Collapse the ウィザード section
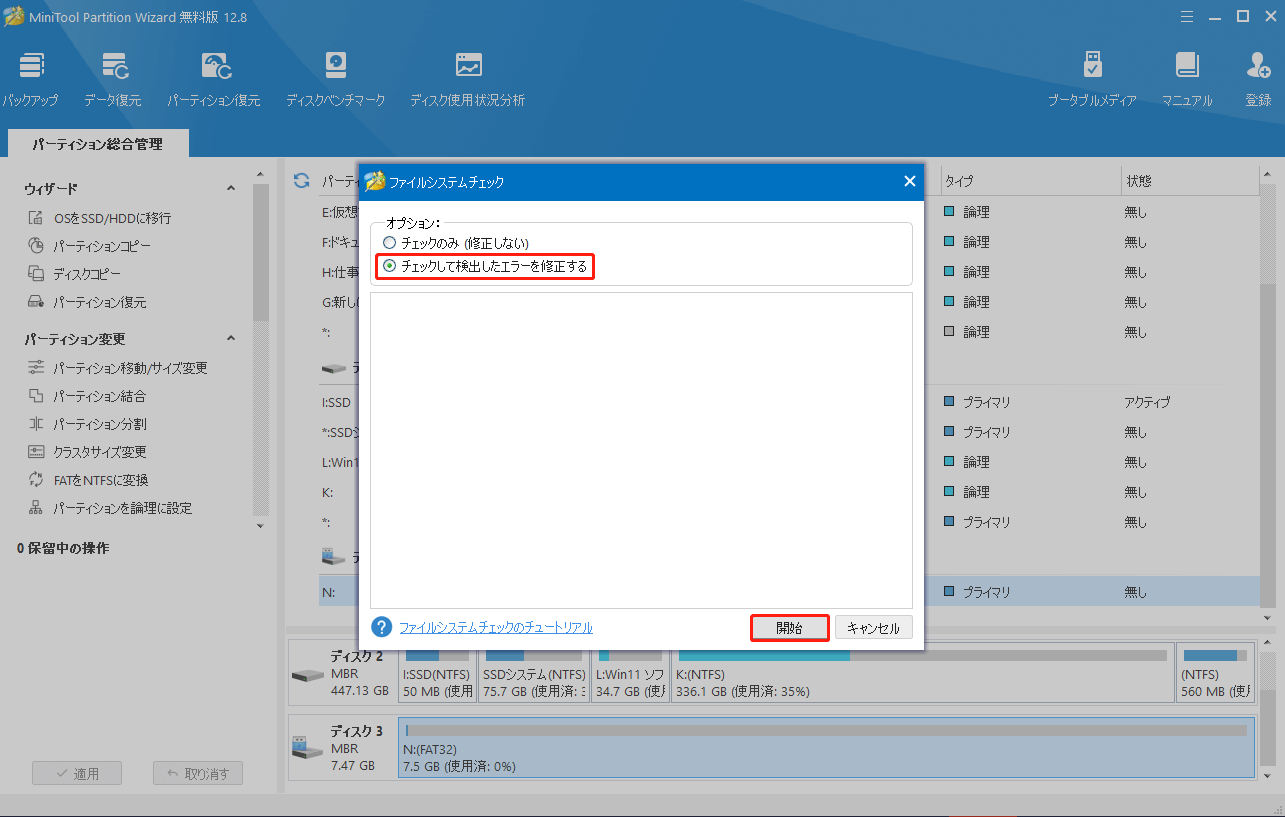 click(x=231, y=189)
